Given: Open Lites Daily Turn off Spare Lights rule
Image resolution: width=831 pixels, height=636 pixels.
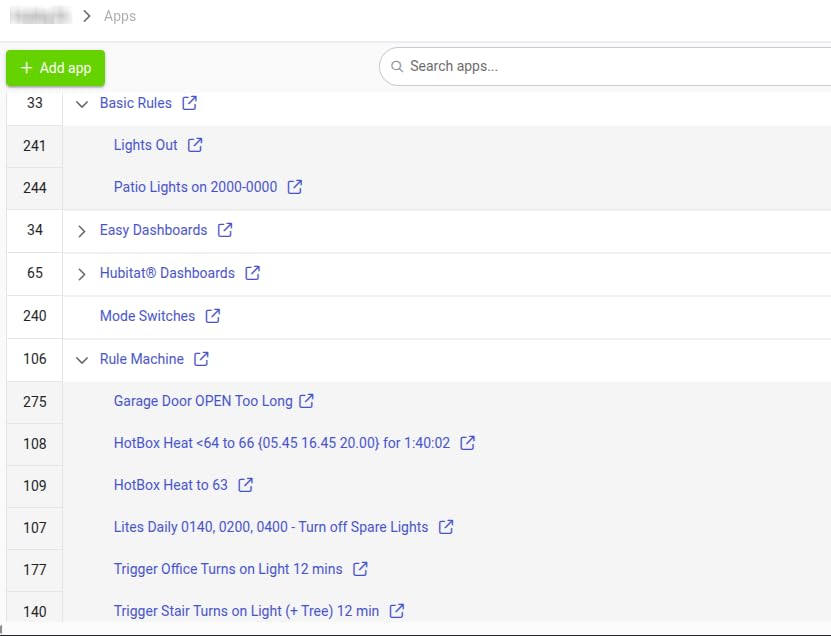Looking at the screenshot, I should pos(270,527).
